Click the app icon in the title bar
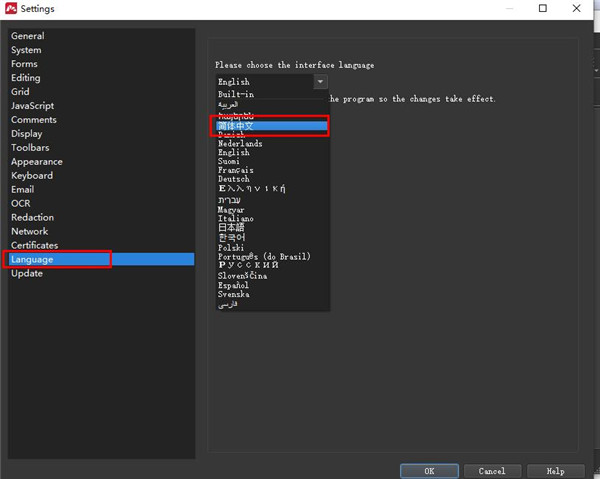The width and height of the screenshot is (600, 479). (11, 9)
